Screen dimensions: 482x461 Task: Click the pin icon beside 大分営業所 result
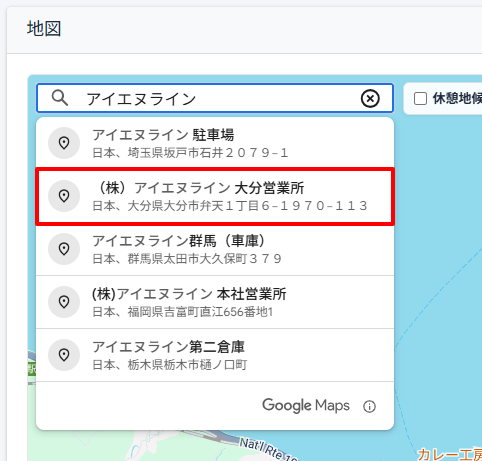(x=64, y=196)
